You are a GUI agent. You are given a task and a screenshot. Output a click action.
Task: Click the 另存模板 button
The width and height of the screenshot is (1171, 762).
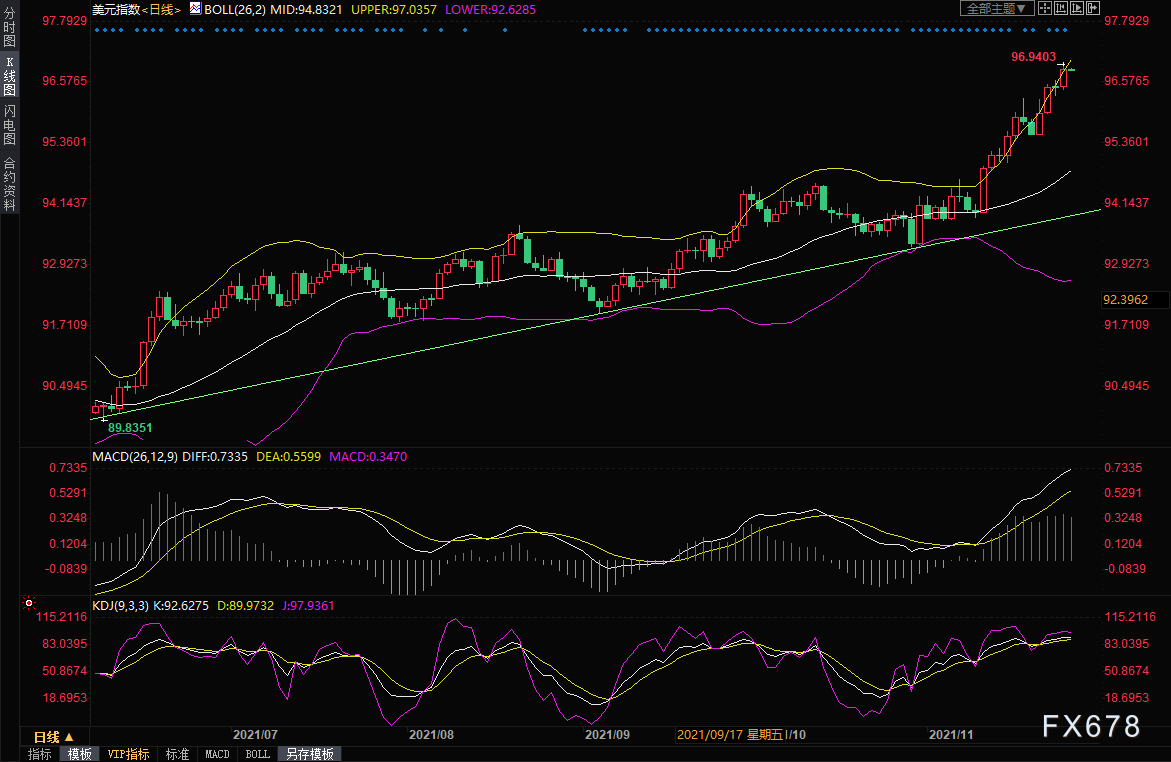[x=309, y=754]
